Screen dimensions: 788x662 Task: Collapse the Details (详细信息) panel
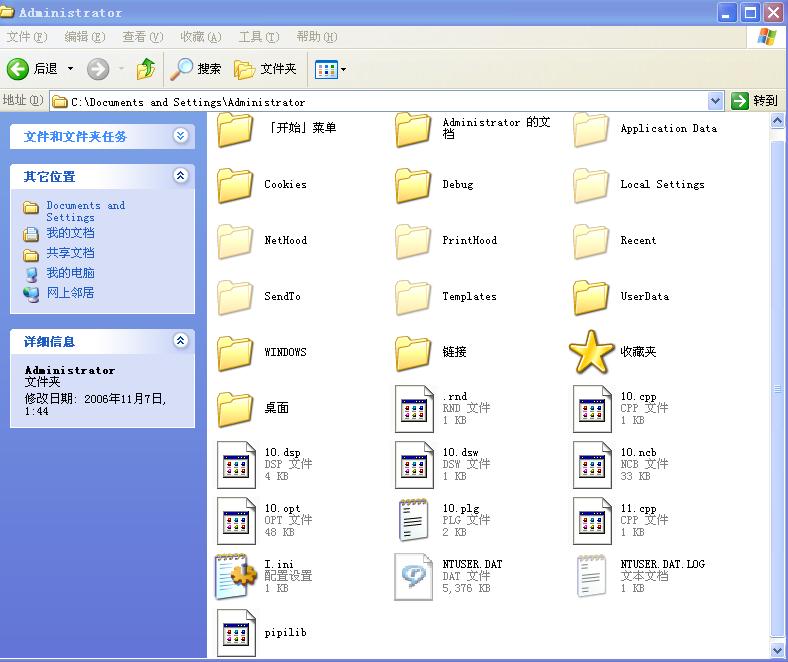coord(180,341)
